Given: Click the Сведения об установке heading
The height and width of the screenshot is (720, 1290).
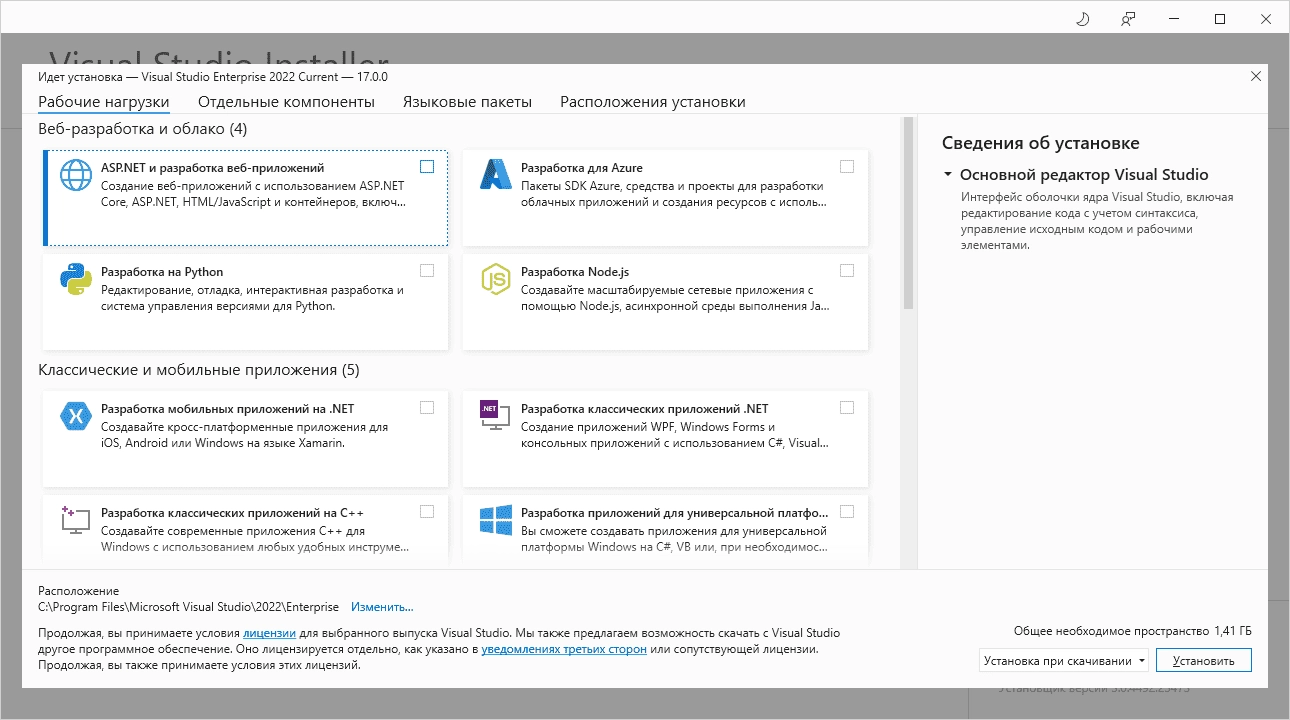Looking at the screenshot, I should (1040, 143).
